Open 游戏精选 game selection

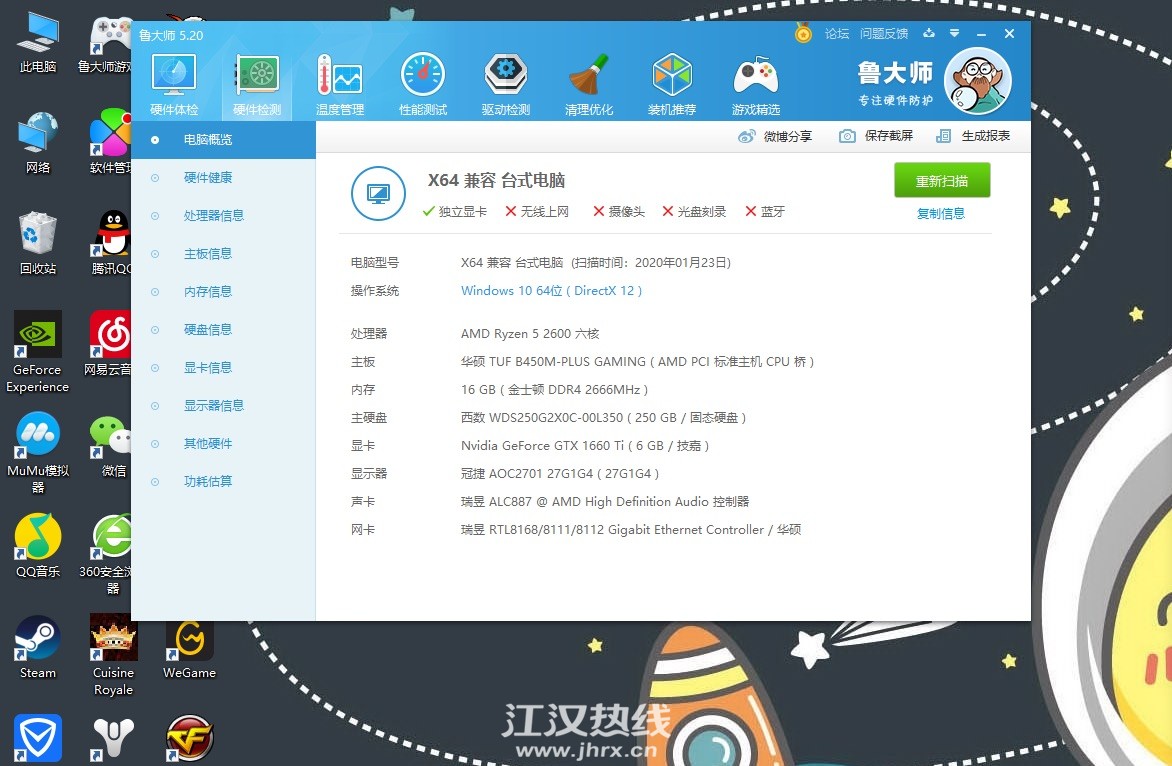tap(756, 84)
